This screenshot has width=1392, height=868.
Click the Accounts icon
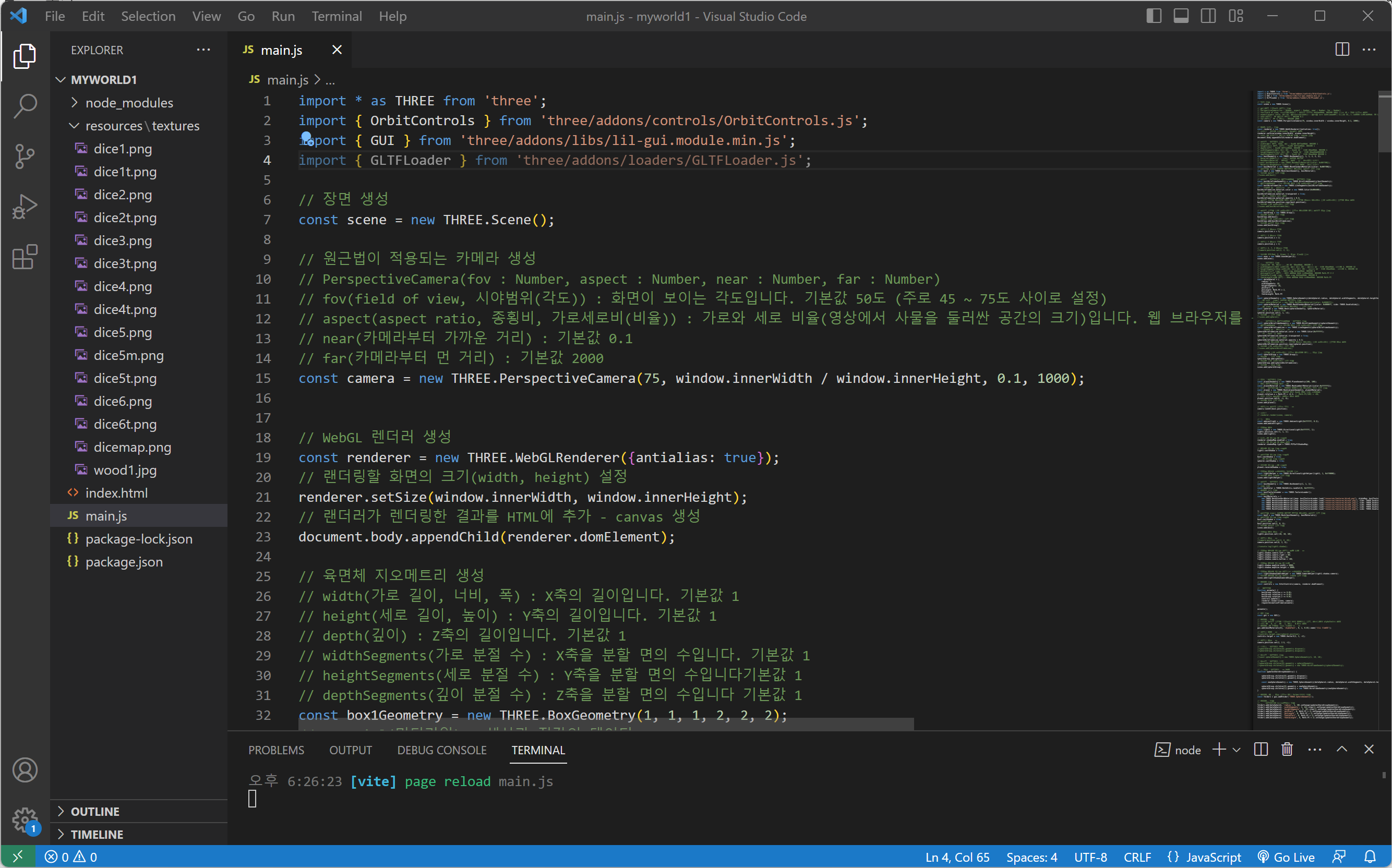[25, 770]
